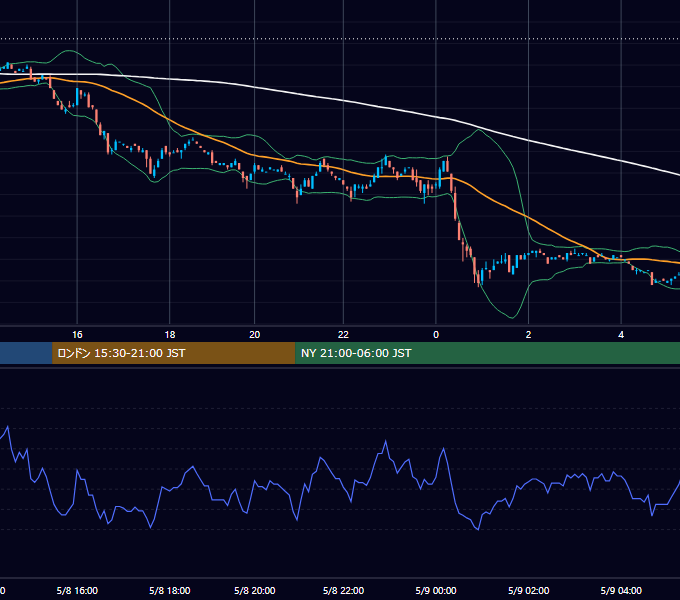The width and height of the screenshot is (680, 600).
Task: Click the 5/8 22:00 date label
Action: click(343, 590)
